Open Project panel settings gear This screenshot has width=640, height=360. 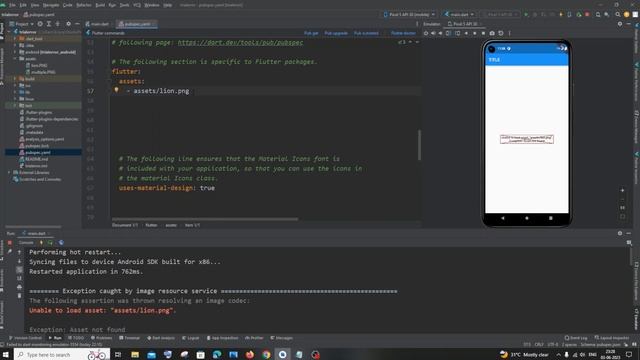coord(69,24)
